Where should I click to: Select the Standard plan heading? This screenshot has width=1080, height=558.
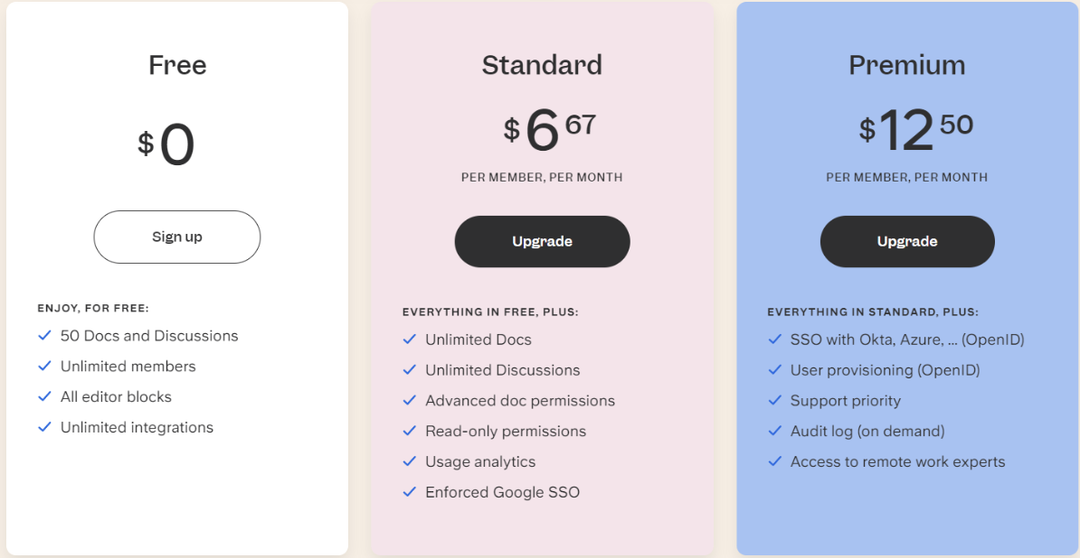point(542,65)
